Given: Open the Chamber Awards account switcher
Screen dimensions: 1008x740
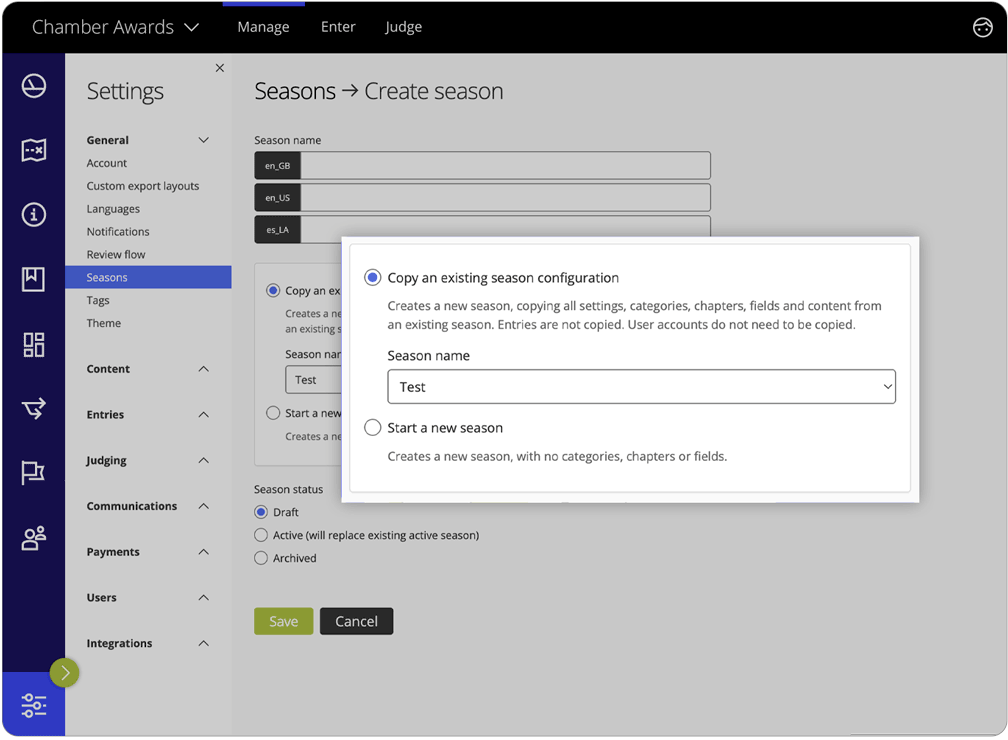Looking at the screenshot, I should pyautogui.click(x=117, y=27).
